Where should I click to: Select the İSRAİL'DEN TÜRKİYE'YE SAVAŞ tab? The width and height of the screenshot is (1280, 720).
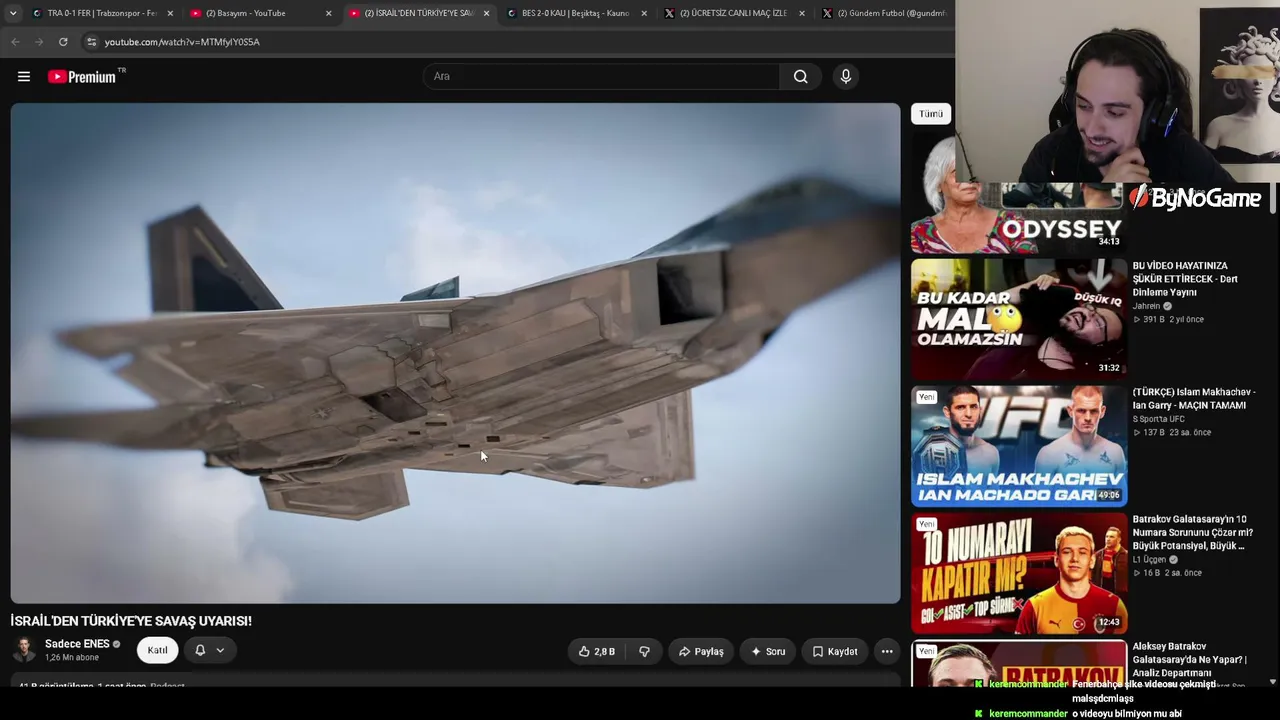[x=418, y=13]
